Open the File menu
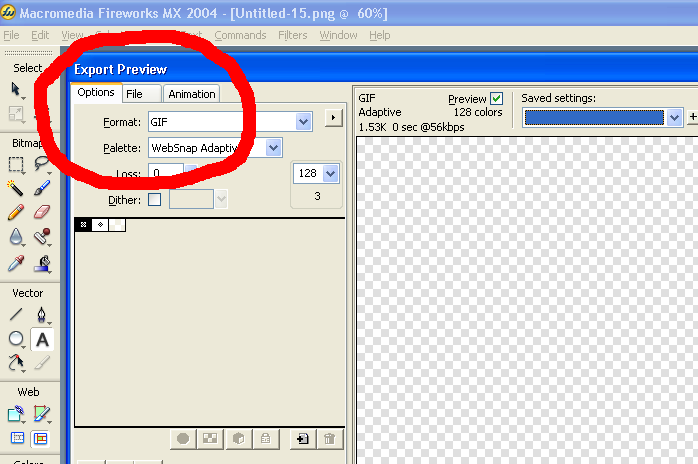Viewport: 698px width, 464px height. click(x=11, y=35)
